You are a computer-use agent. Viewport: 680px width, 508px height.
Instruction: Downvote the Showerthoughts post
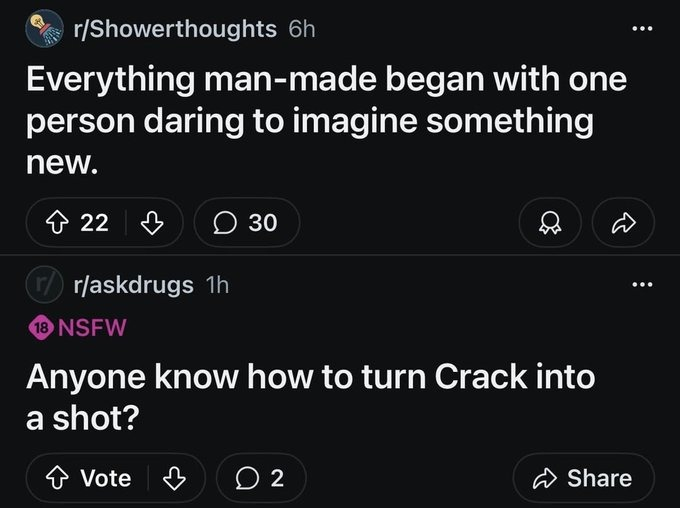click(152, 222)
